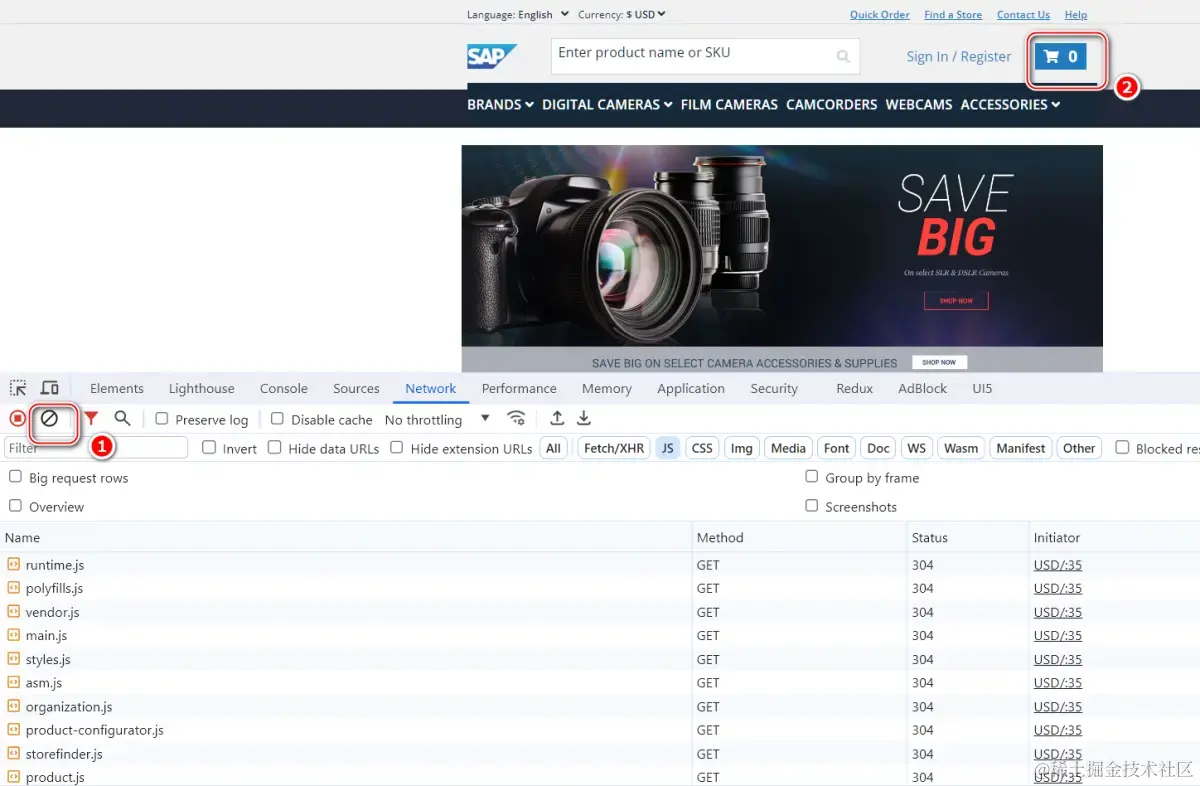Open the Lighthouse tab
The image size is (1200, 786).
coord(202,388)
